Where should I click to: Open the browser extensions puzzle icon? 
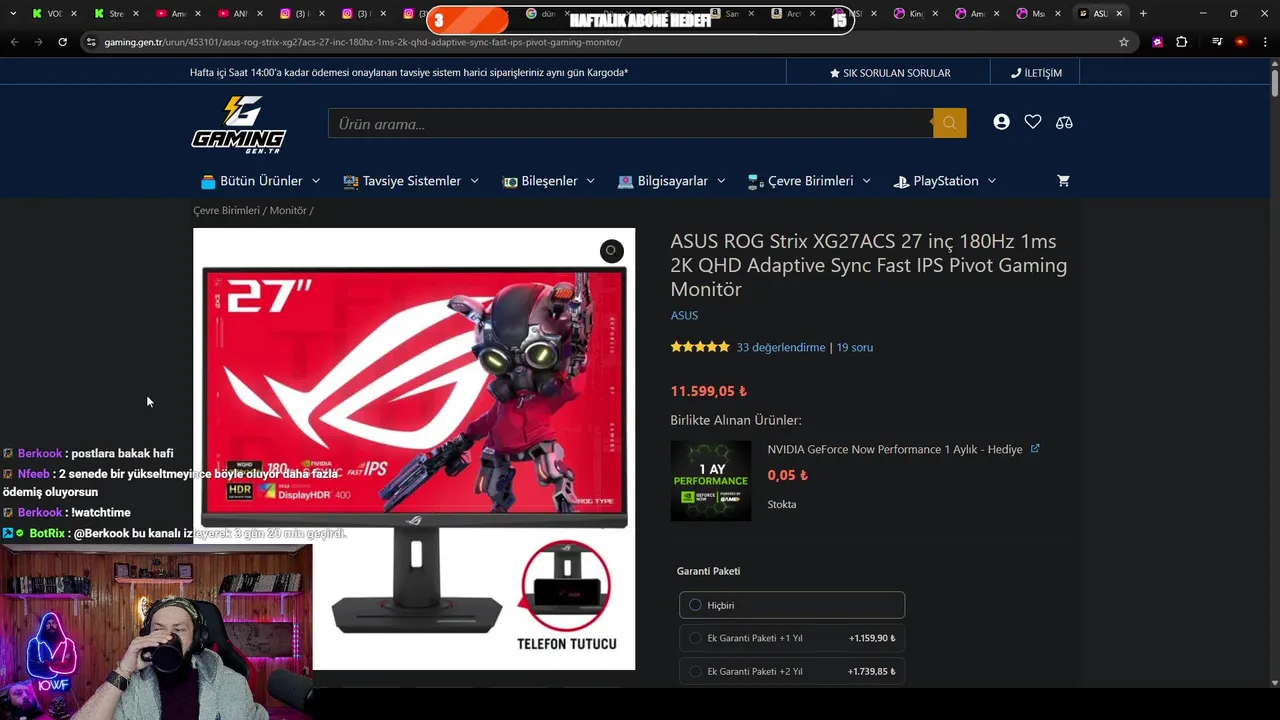pyautogui.click(x=1181, y=42)
